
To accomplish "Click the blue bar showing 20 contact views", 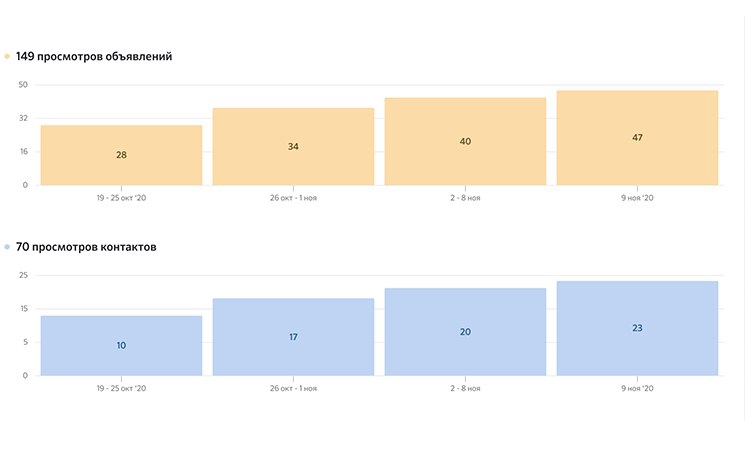I will [x=465, y=332].
